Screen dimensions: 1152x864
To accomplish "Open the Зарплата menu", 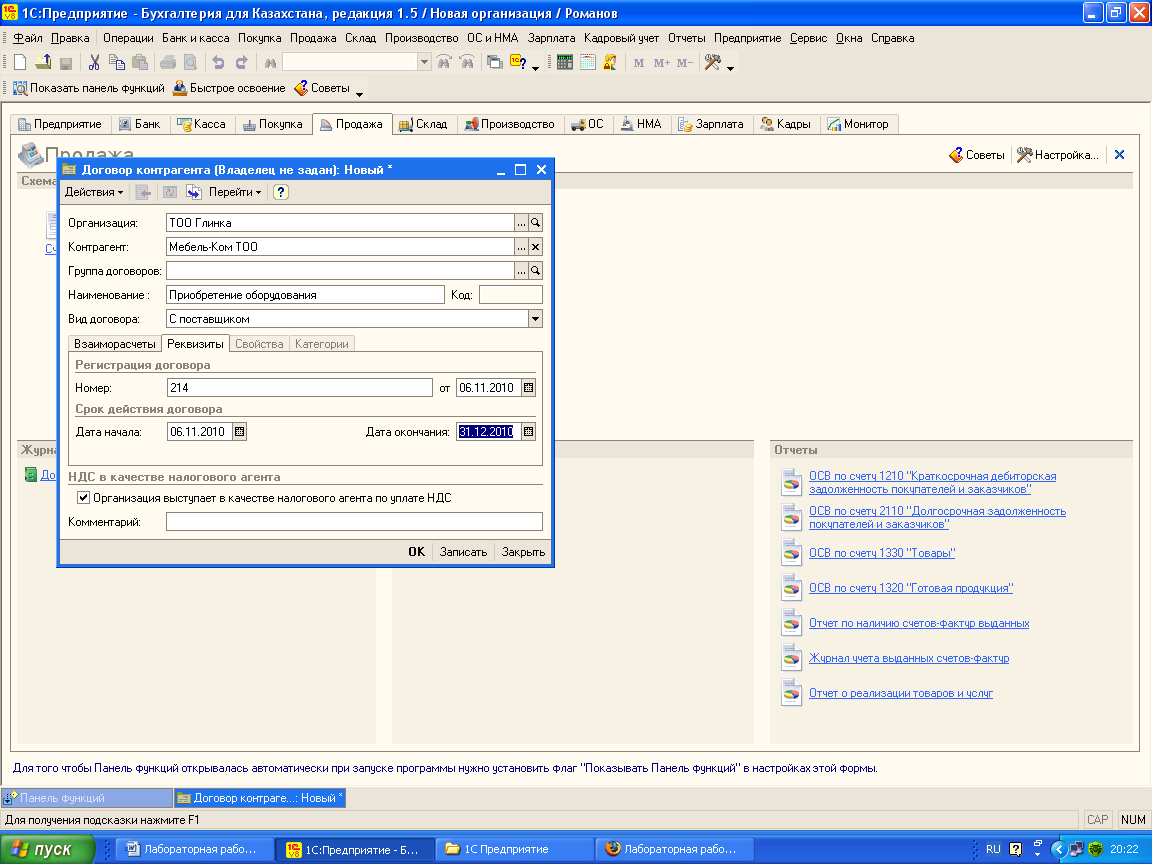I will click(x=551, y=38).
